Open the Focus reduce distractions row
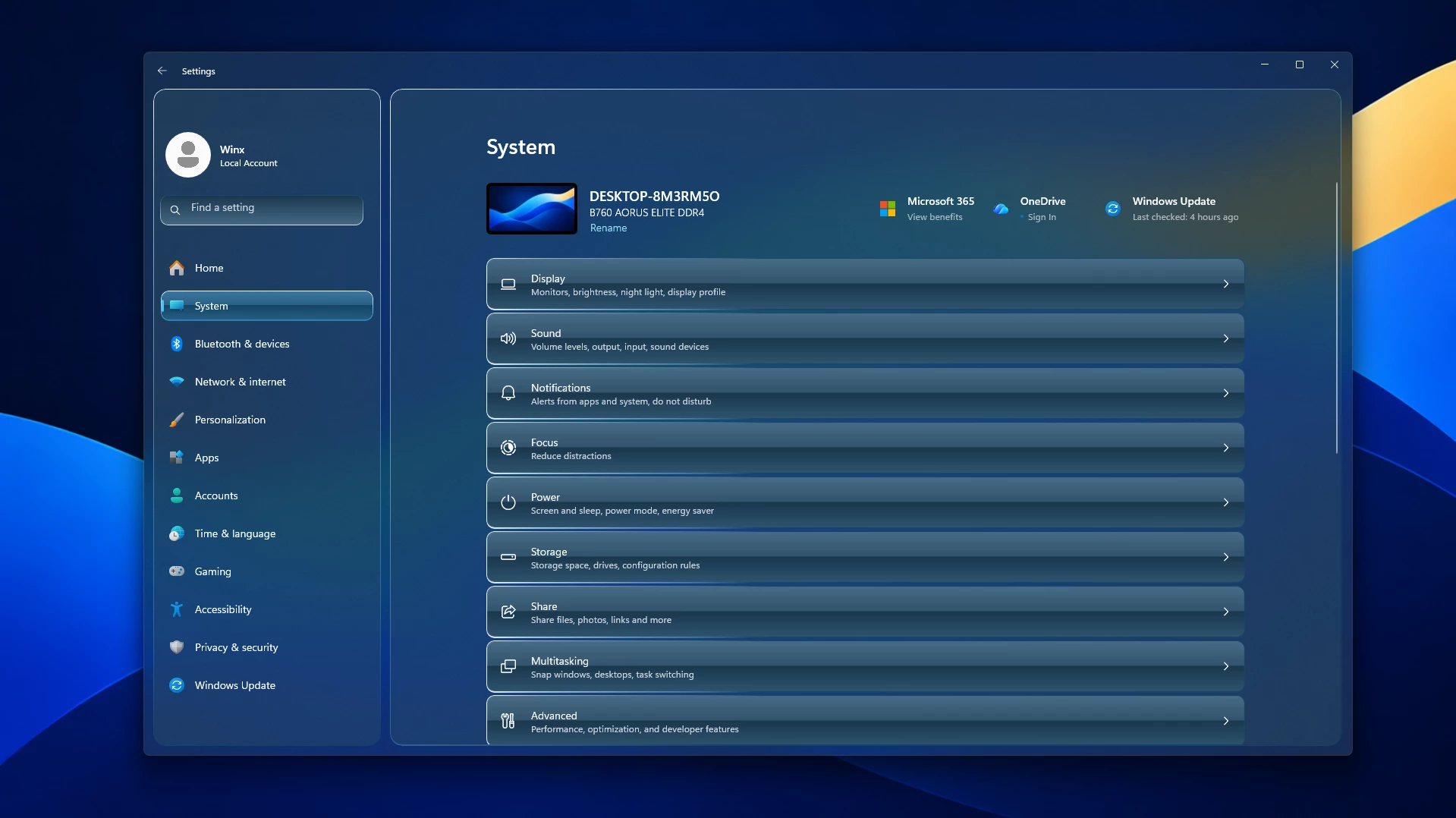The image size is (1456, 818). [x=865, y=448]
